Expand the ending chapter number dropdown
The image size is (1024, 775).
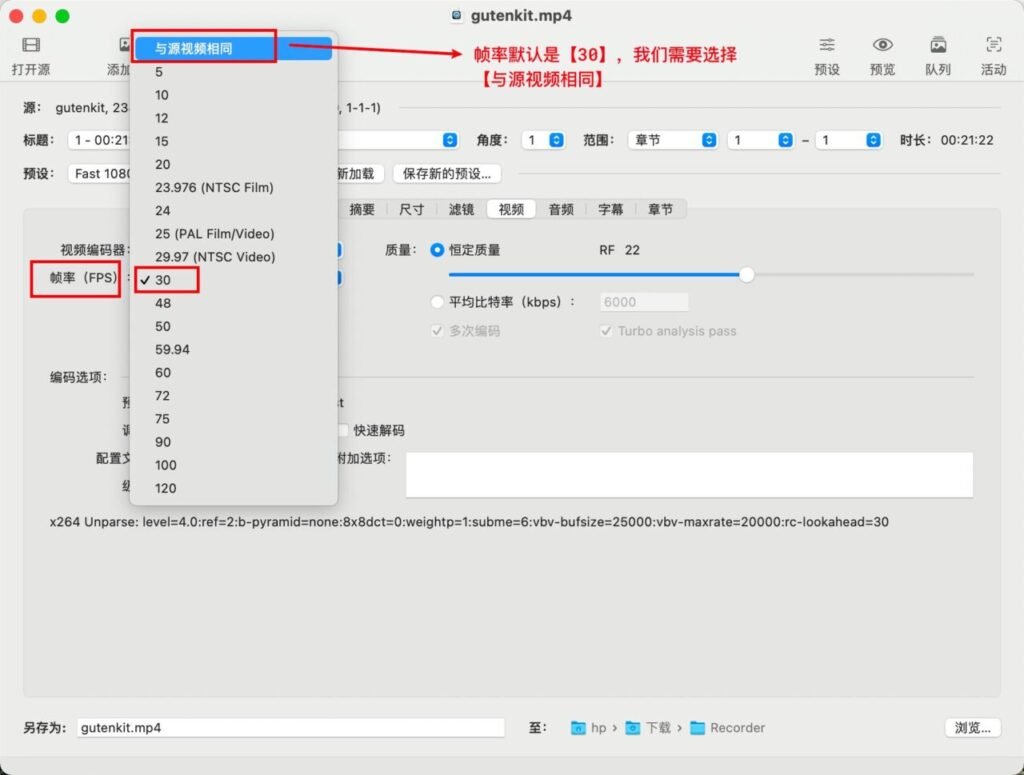pos(850,141)
